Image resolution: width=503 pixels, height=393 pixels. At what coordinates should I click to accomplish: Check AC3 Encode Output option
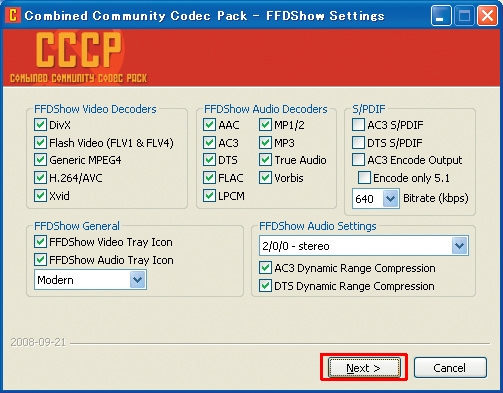click(x=358, y=160)
